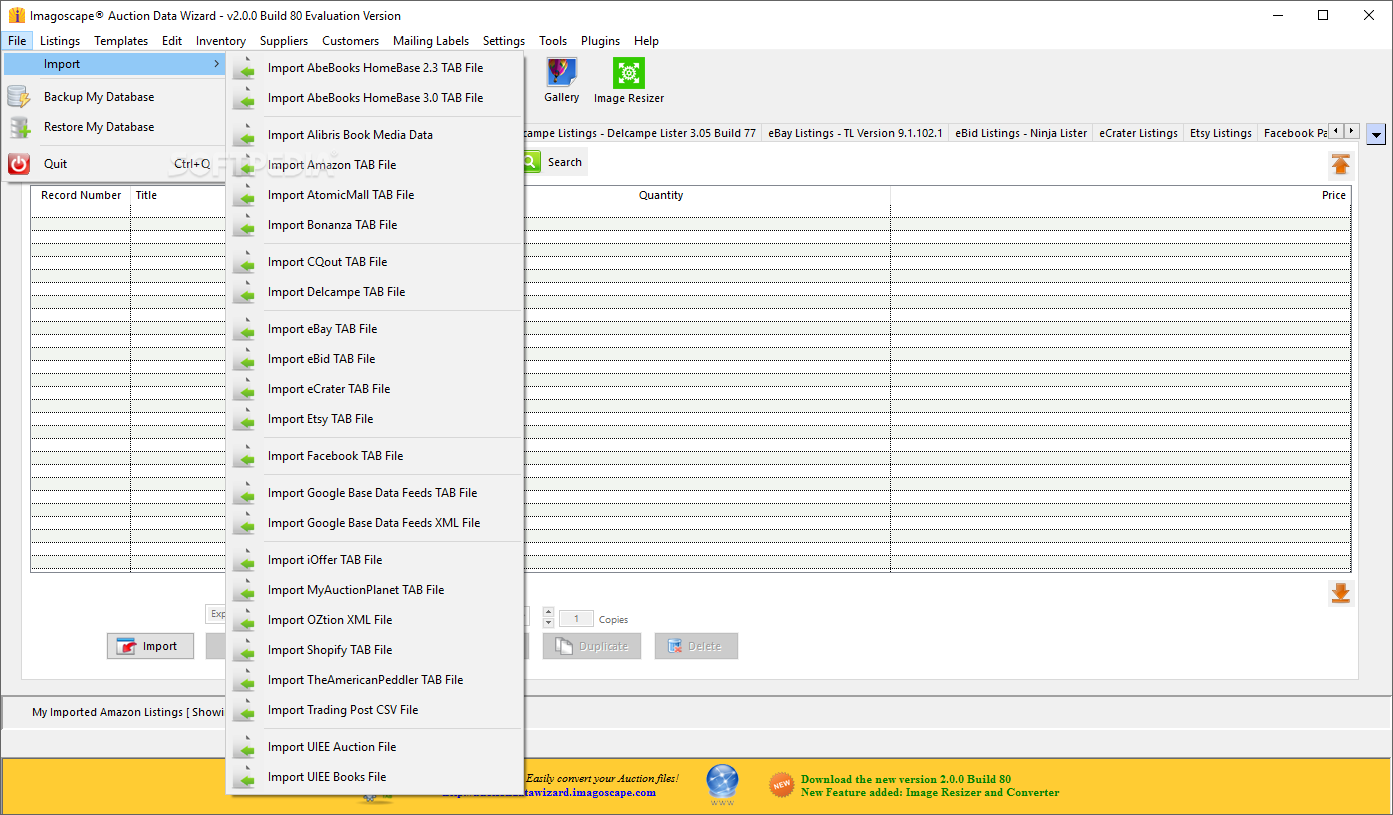Image resolution: width=1393 pixels, height=815 pixels.
Task: Click the green Search magnifier icon
Action: [x=530, y=162]
